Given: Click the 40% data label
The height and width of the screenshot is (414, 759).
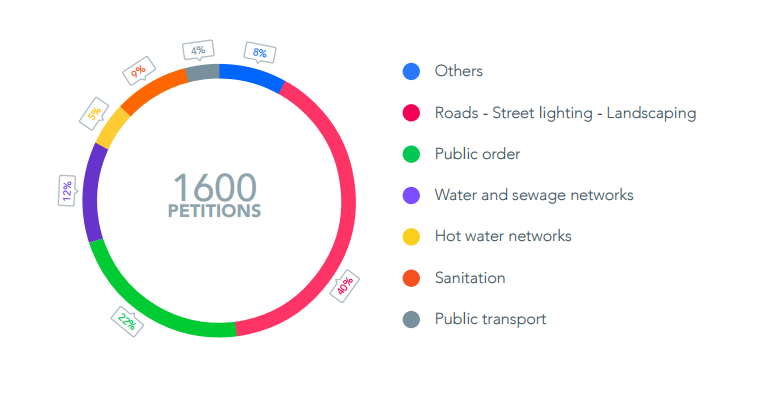Looking at the screenshot, I should pyautogui.click(x=344, y=286).
